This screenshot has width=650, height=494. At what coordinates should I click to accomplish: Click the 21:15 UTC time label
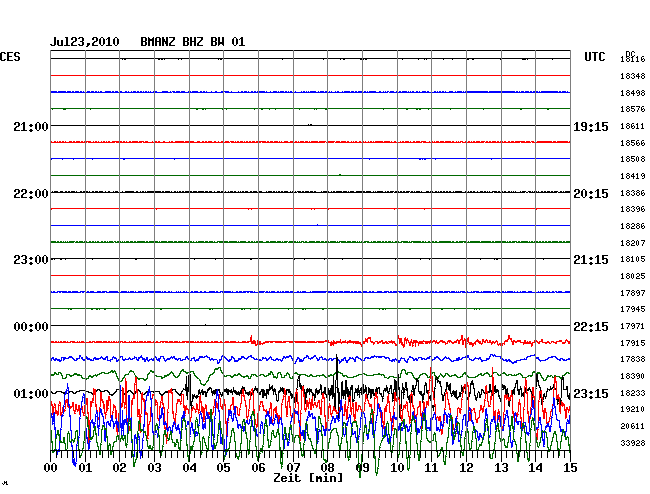click(591, 260)
